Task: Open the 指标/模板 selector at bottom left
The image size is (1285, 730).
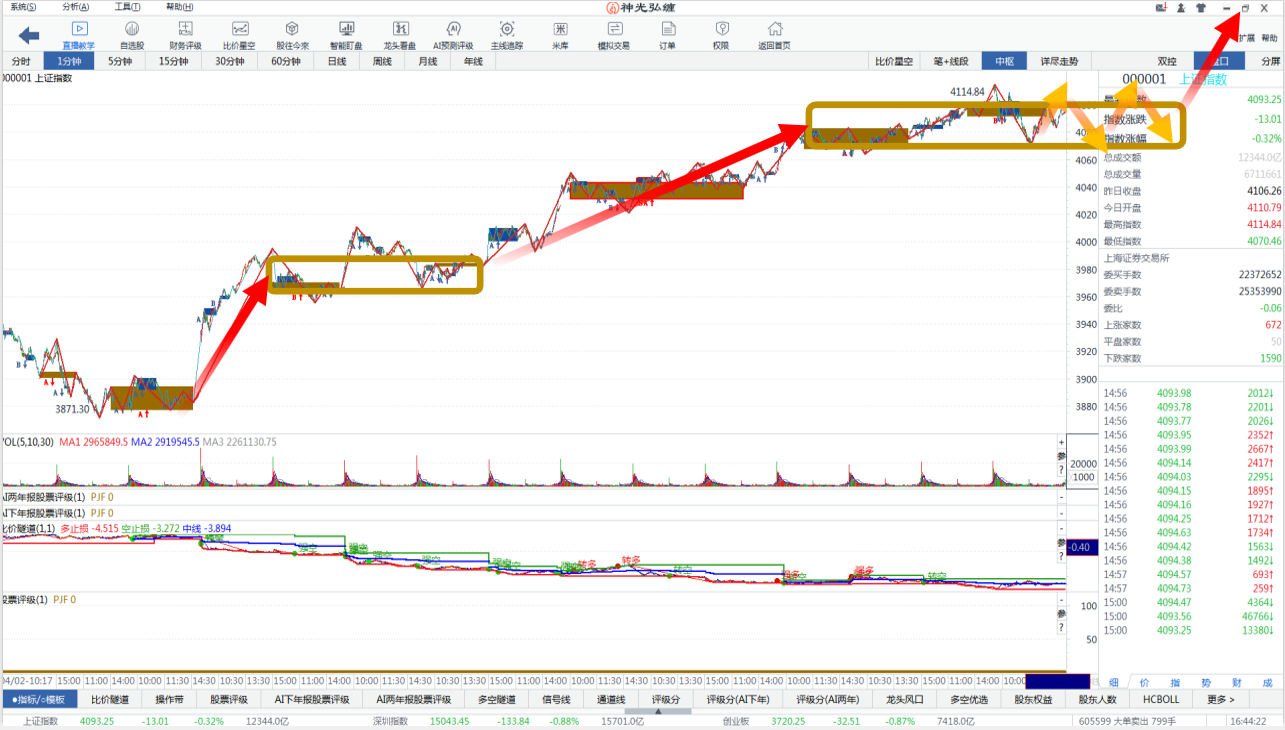Action: (40, 699)
